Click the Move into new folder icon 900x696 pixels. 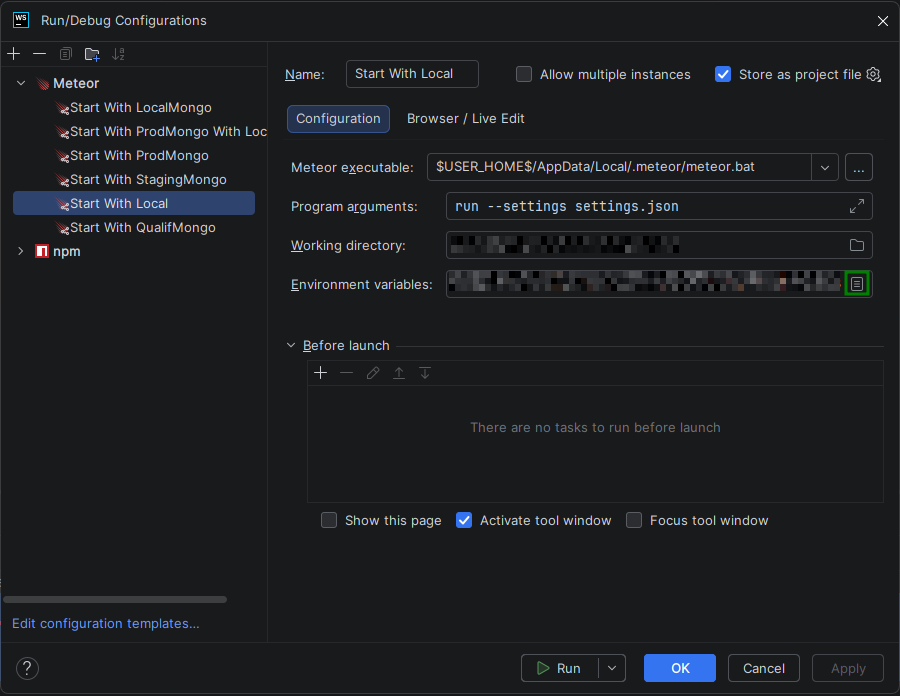pos(92,54)
